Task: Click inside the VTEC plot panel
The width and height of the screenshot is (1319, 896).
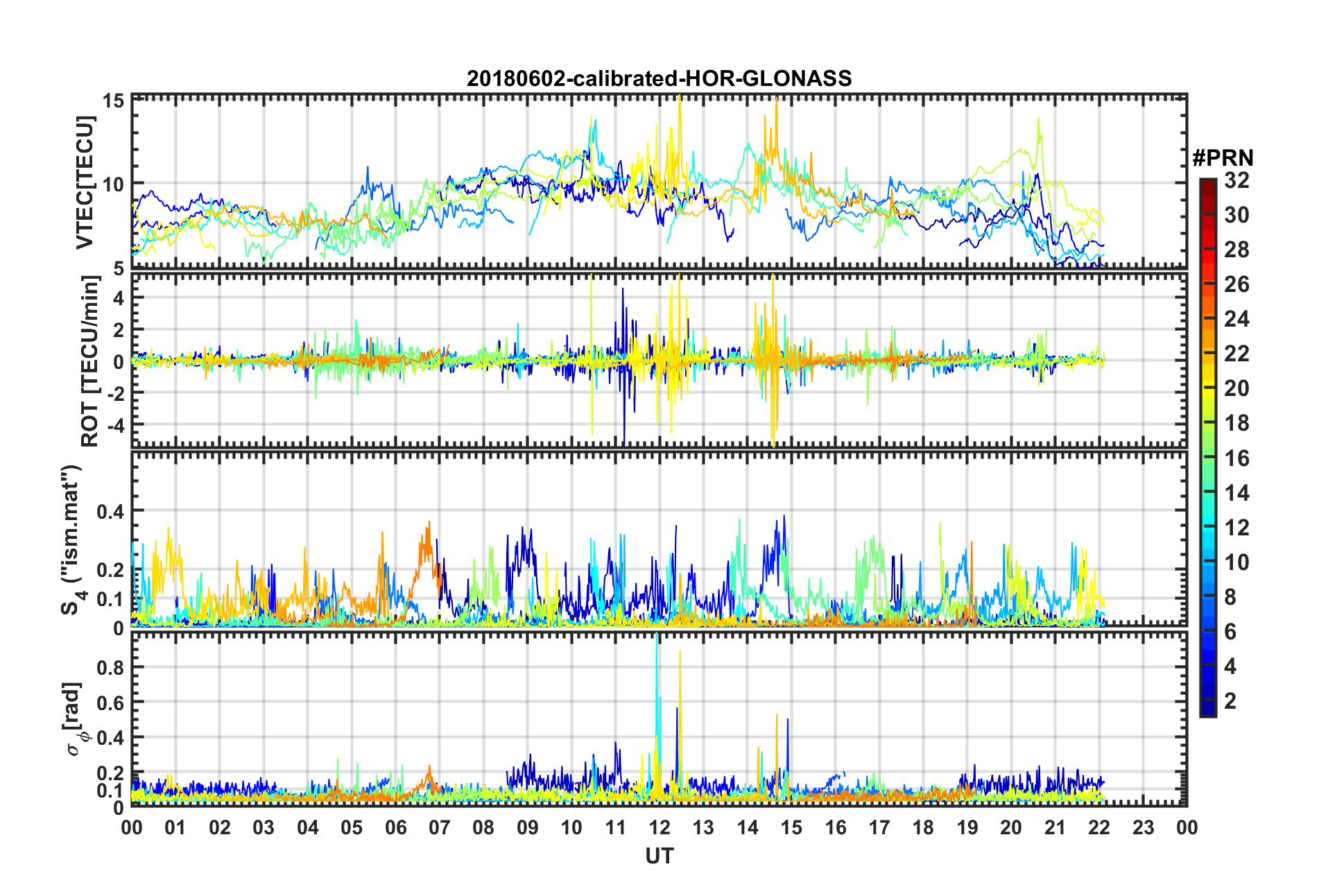Action: pyautogui.click(x=659, y=181)
